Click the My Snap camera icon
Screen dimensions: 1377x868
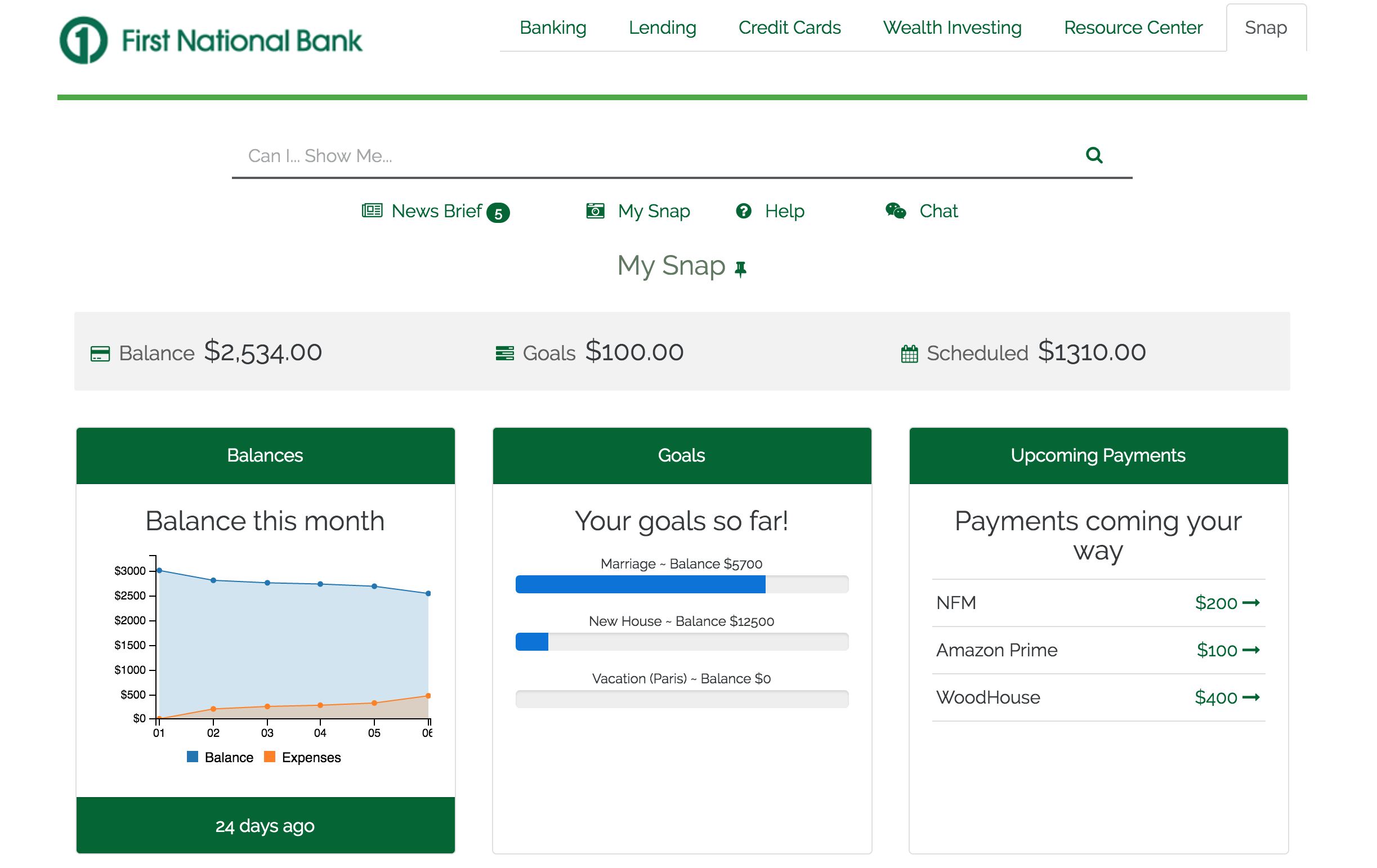pos(594,211)
